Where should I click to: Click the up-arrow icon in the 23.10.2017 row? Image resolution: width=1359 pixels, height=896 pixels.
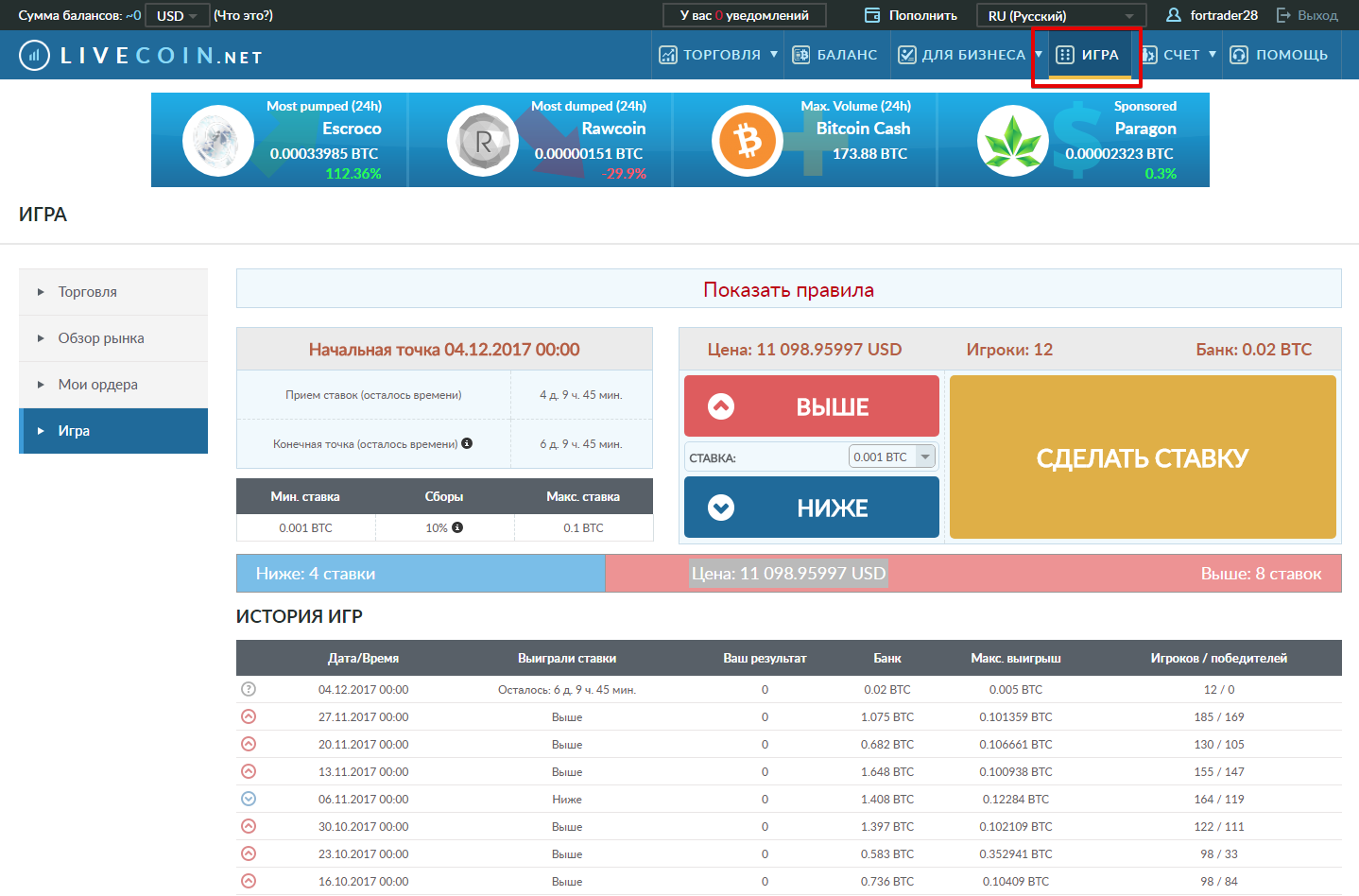(249, 853)
